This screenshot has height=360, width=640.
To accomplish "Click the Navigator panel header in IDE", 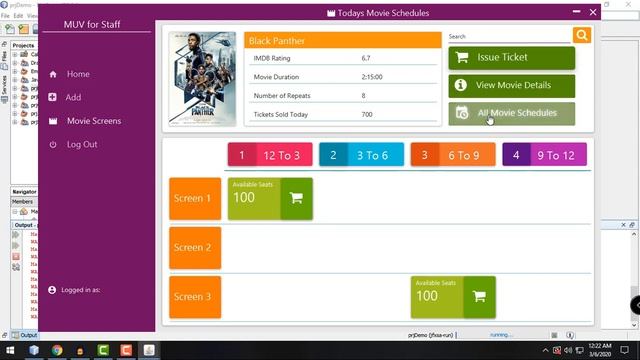I will click(x=24, y=191).
